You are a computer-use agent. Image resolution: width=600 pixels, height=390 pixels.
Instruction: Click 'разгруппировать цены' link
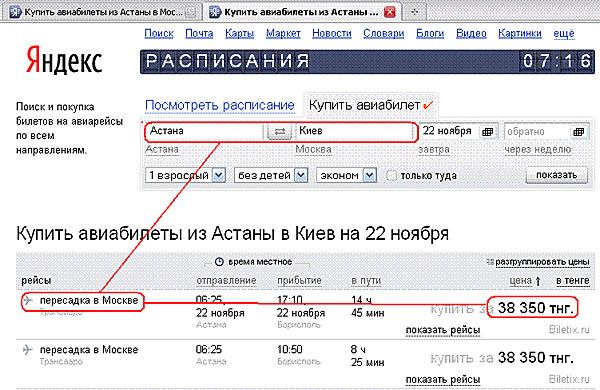point(542,262)
